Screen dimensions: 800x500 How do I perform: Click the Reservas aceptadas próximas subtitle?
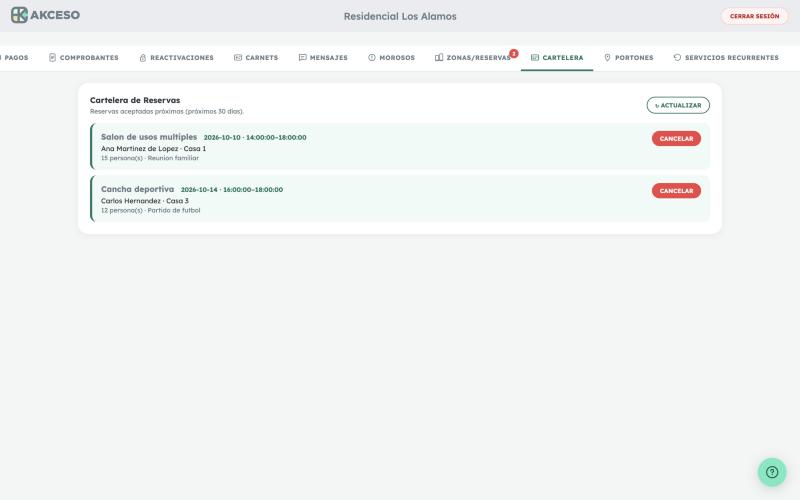click(x=167, y=111)
